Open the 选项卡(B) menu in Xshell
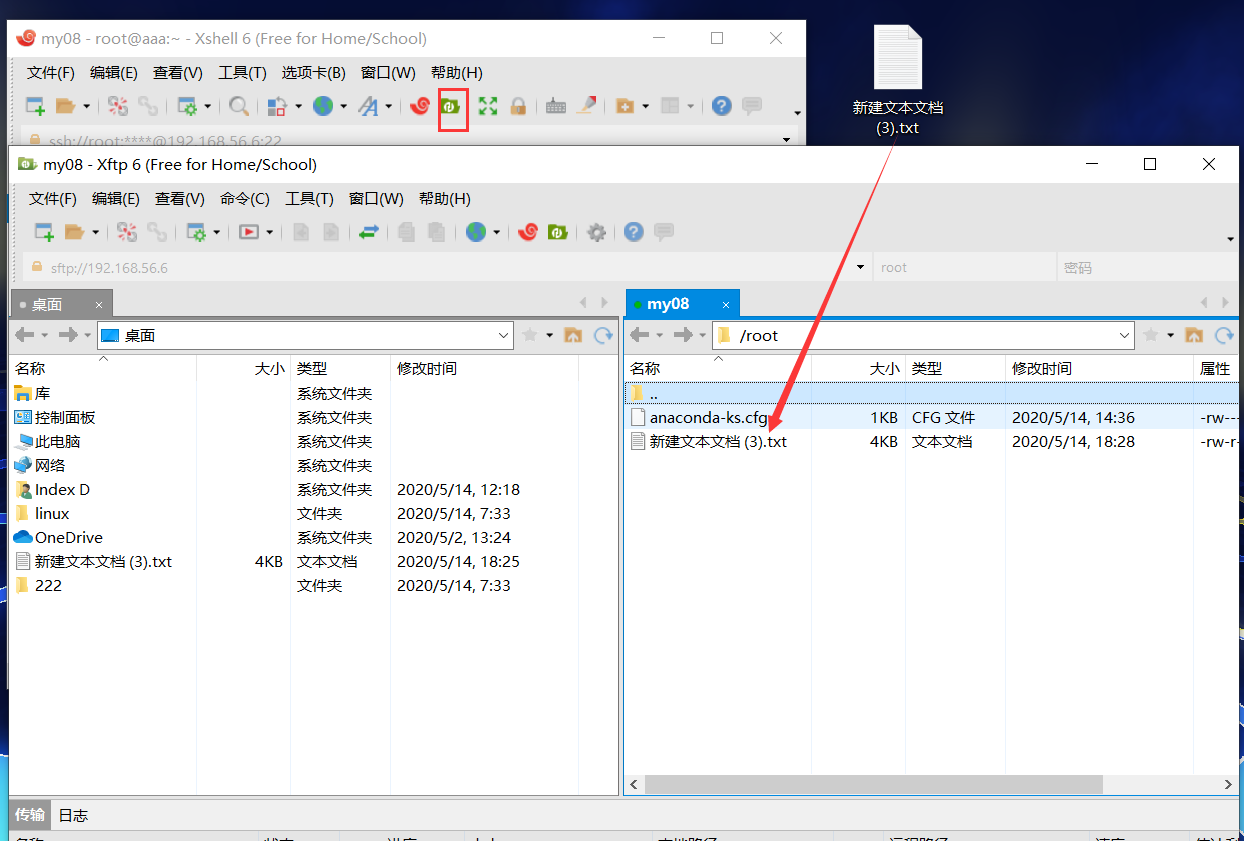 313,73
